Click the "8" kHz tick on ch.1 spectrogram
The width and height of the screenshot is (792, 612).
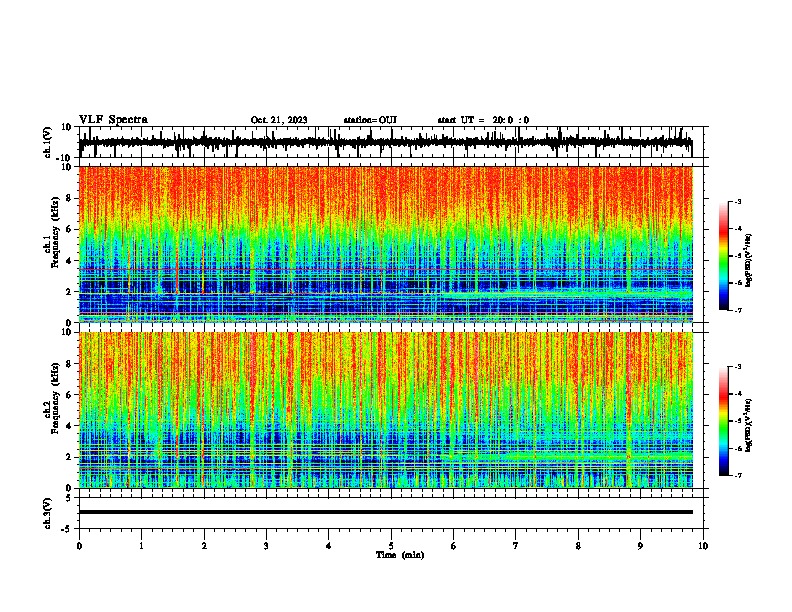point(69,198)
